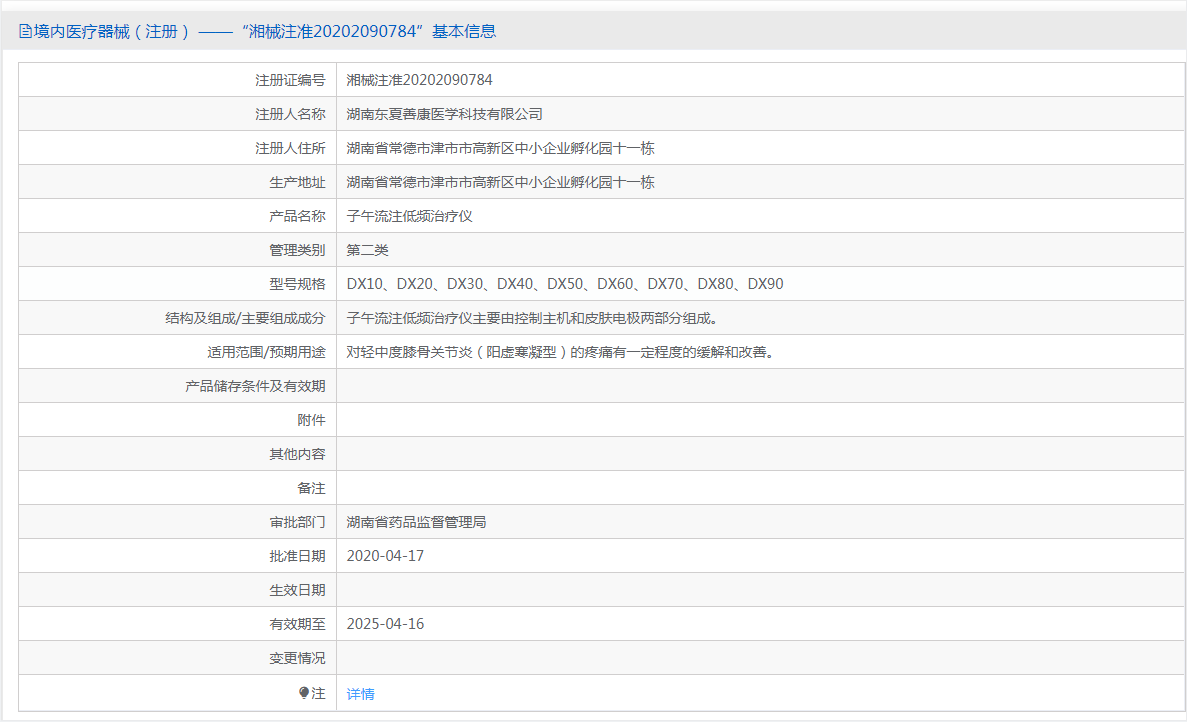The width and height of the screenshot is (1187, 722).
Task: Click approving department 湖南省药品监督管理局
Action: click(x=416, y=522)
